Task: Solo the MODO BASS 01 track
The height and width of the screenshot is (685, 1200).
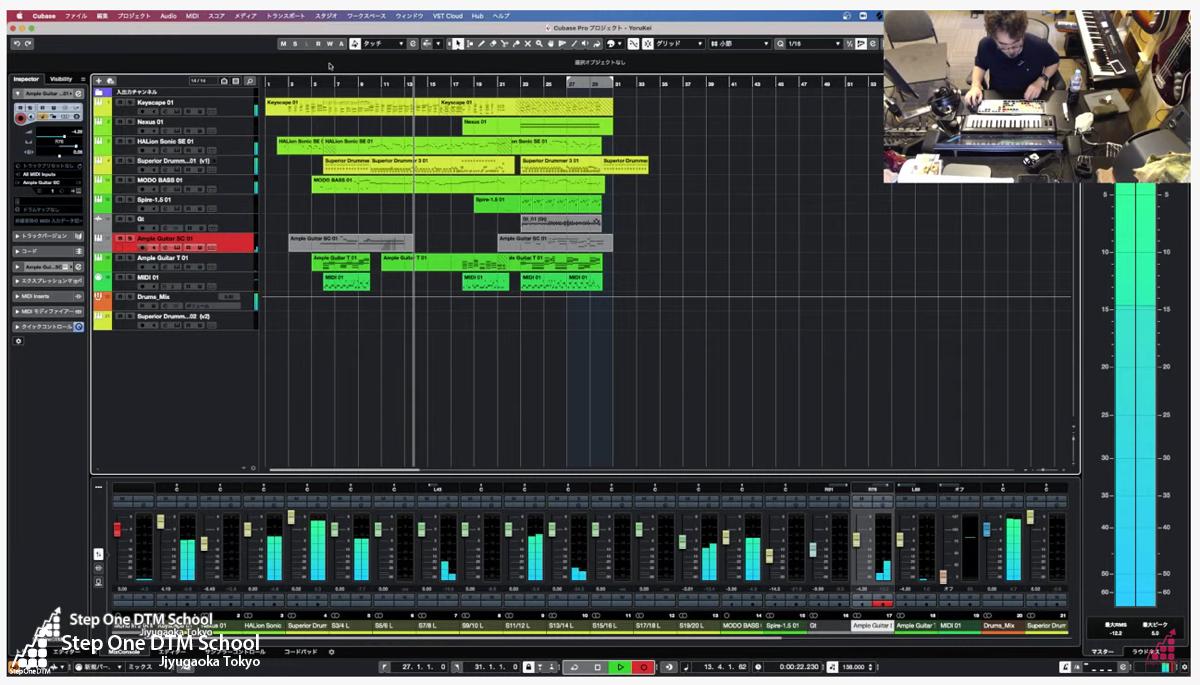Action: 129,180
